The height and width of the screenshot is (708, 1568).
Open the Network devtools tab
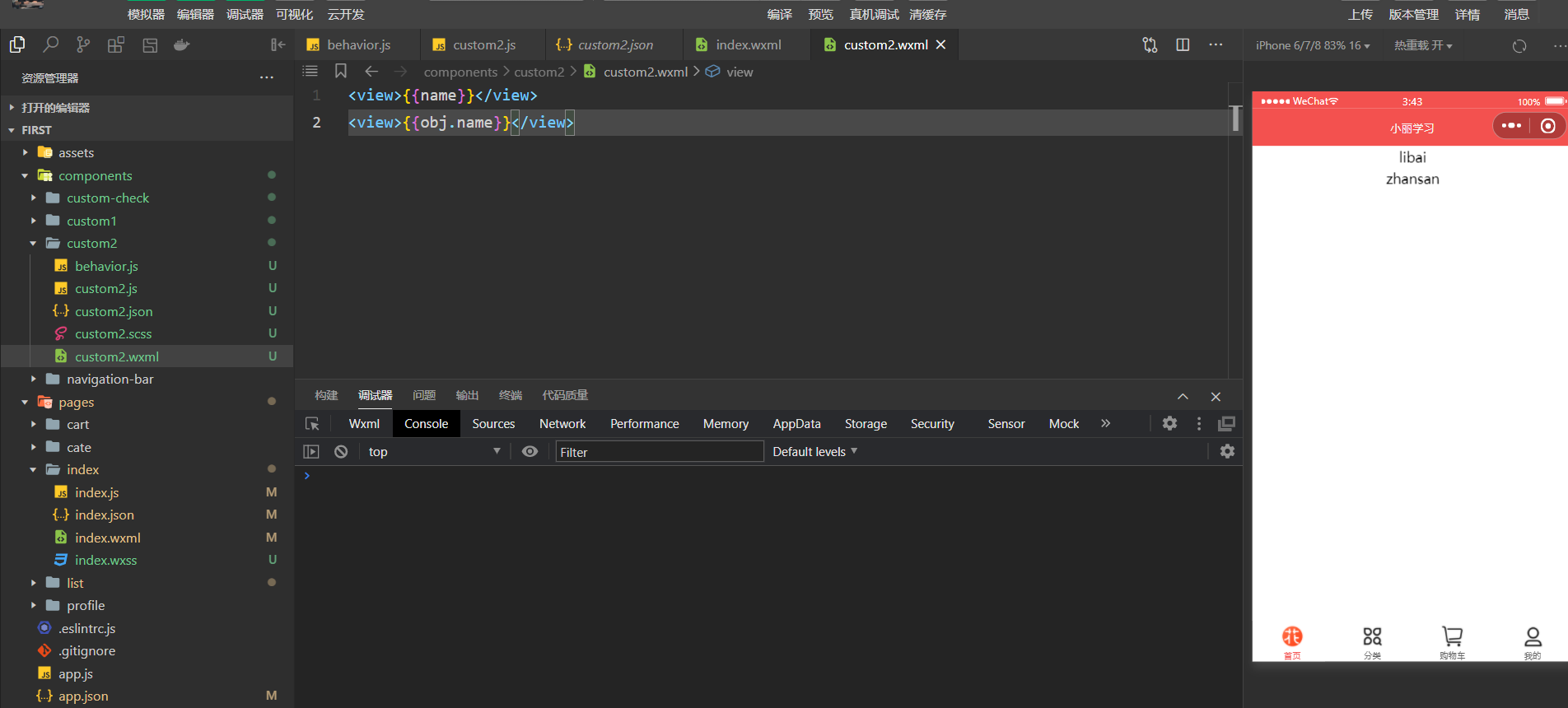(x=562, y=423)
